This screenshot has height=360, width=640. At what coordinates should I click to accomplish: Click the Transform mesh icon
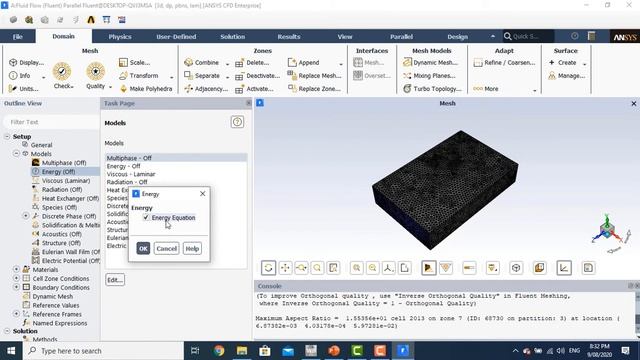click(123, 76)
